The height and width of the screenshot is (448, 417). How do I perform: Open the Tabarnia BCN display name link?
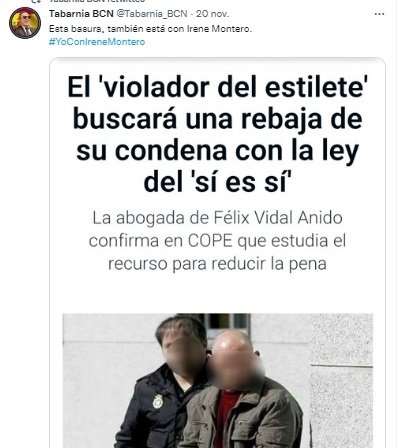[81, 14]
